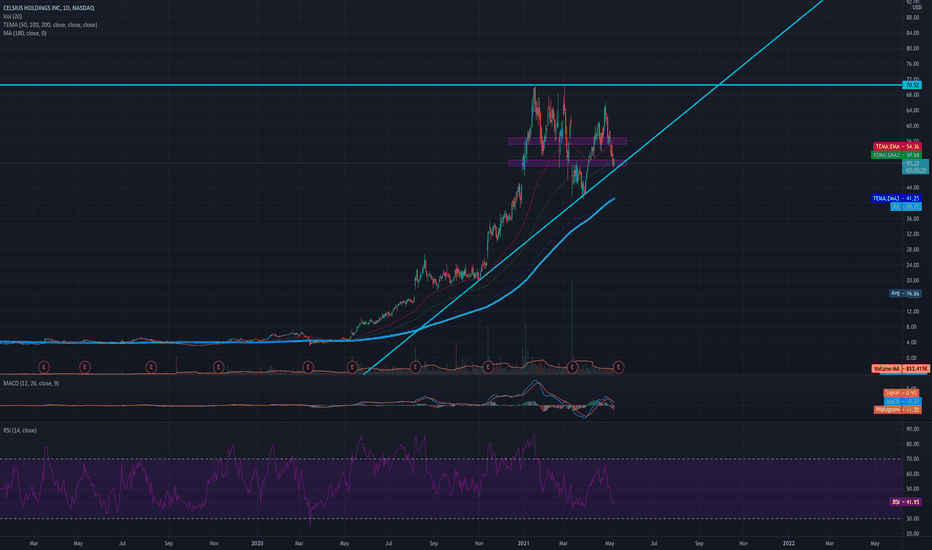Click the 12.00 price axis label
Viewport: 932px width, 550px height.
(x=912, y=312)
